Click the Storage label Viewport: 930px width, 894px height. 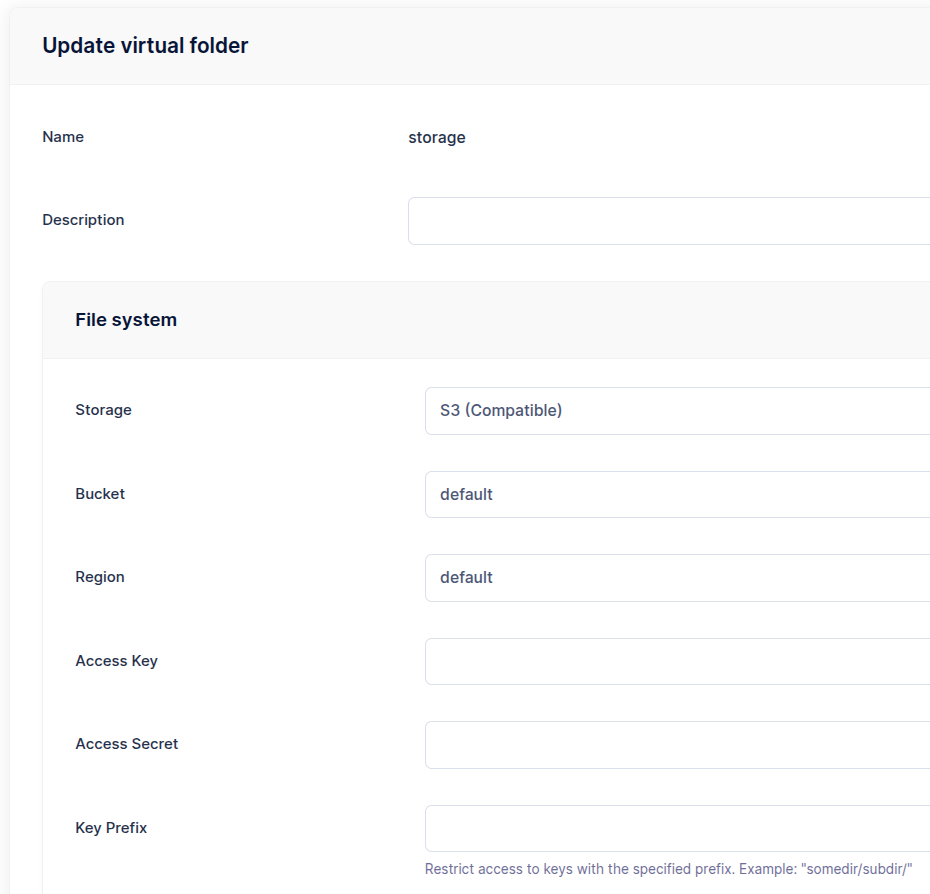[x=103, y=410]
